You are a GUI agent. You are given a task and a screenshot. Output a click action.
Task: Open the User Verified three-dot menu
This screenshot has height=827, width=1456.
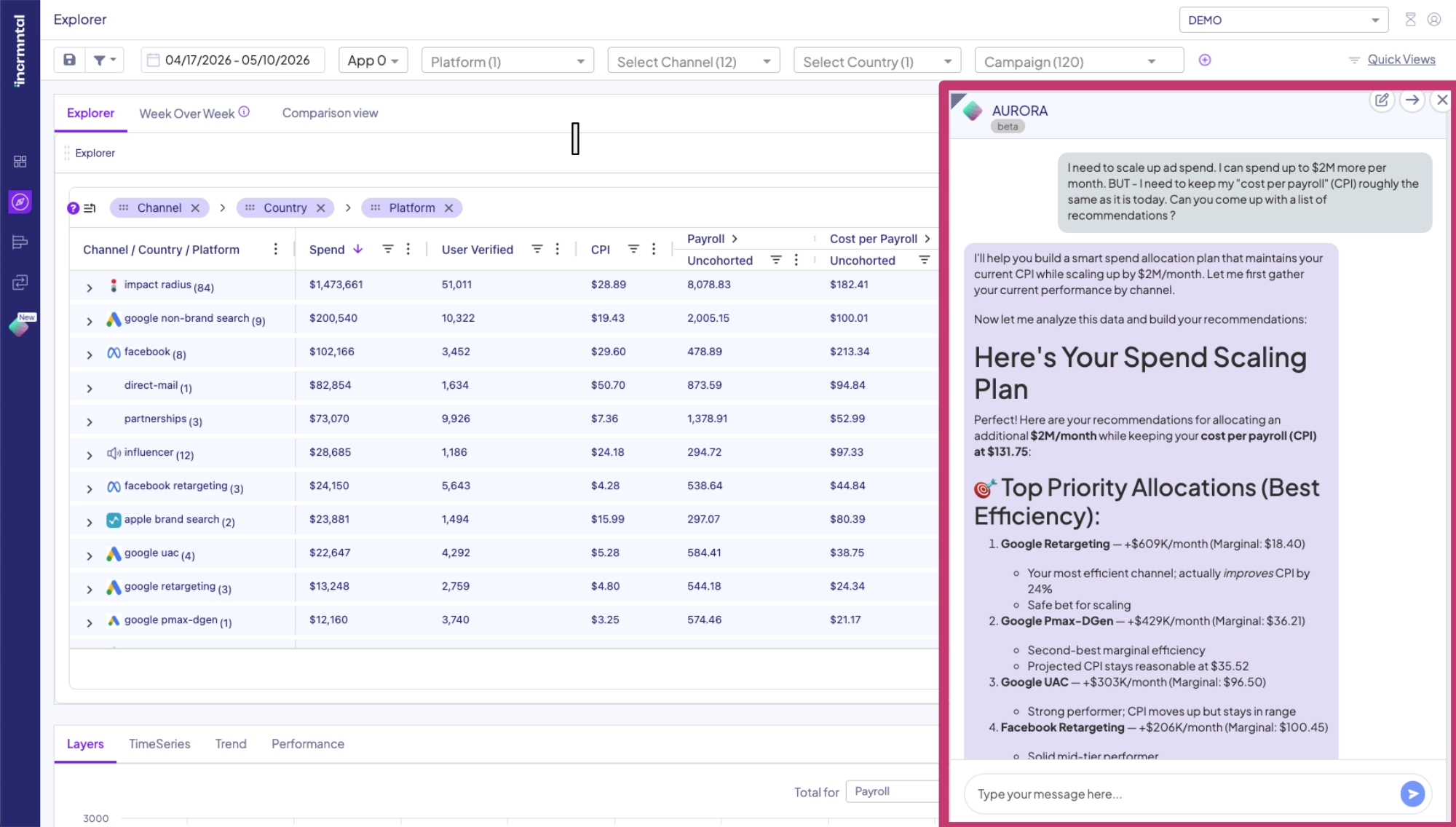click(x=558, y=249)
